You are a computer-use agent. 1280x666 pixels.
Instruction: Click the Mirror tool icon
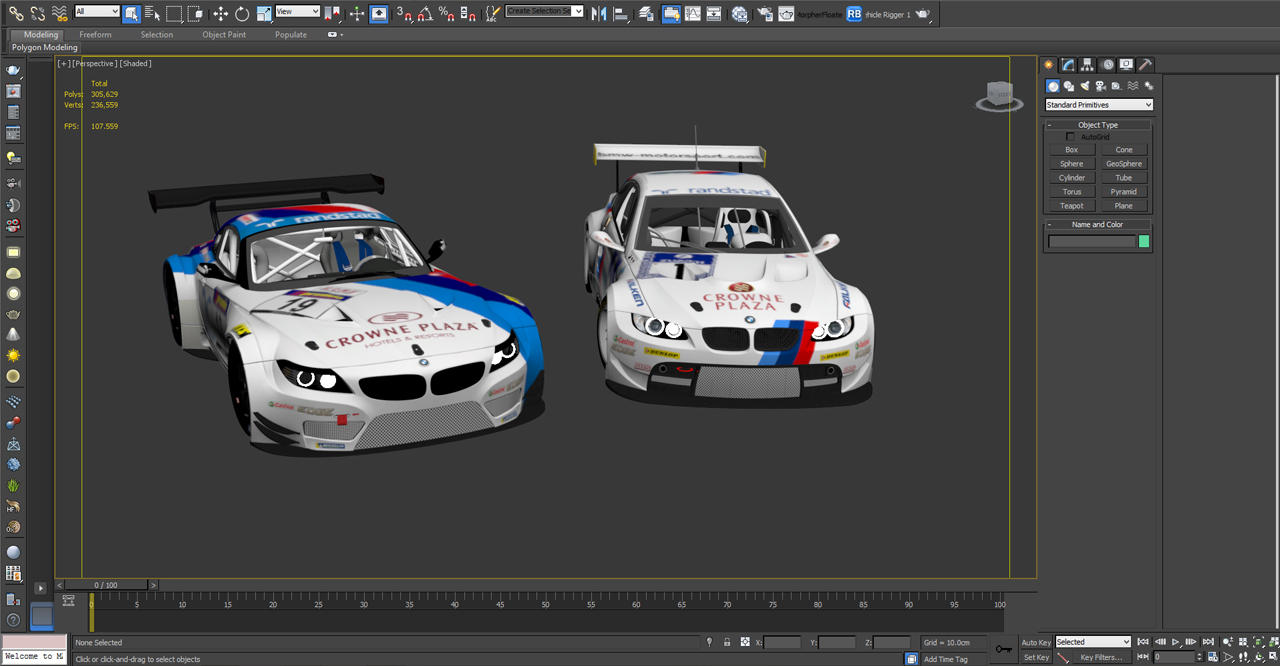pos(598,14)
